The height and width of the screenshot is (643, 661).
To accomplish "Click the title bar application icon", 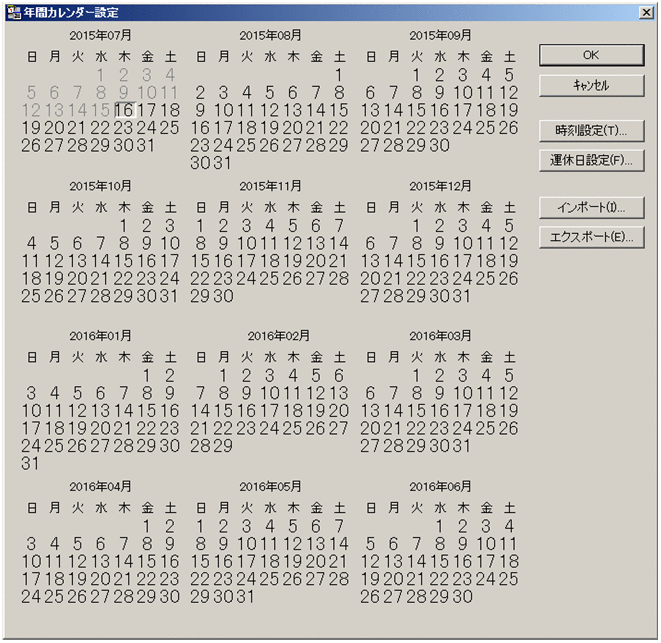I will tap(13, 13).
